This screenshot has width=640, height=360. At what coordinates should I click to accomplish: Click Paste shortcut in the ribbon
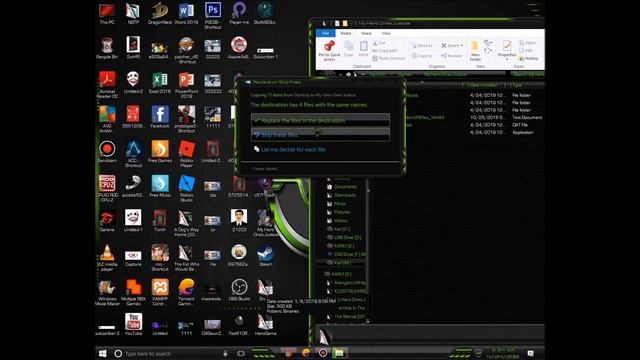389,58
